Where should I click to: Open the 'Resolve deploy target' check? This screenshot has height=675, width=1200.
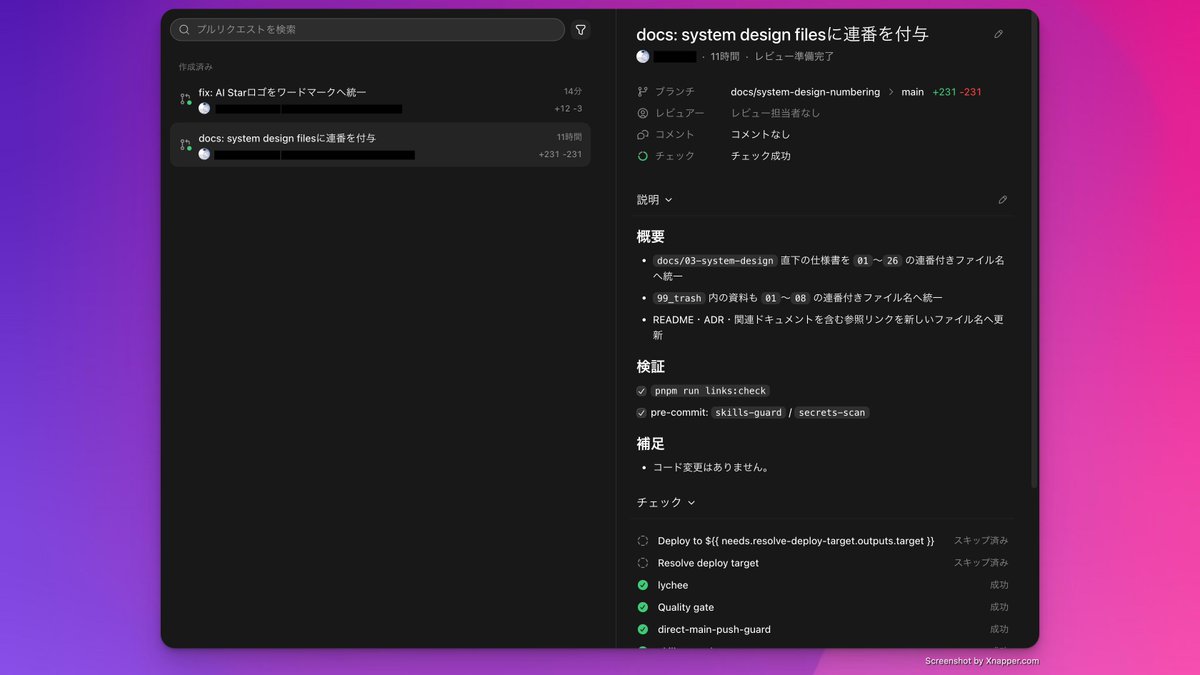click(823, 563)
